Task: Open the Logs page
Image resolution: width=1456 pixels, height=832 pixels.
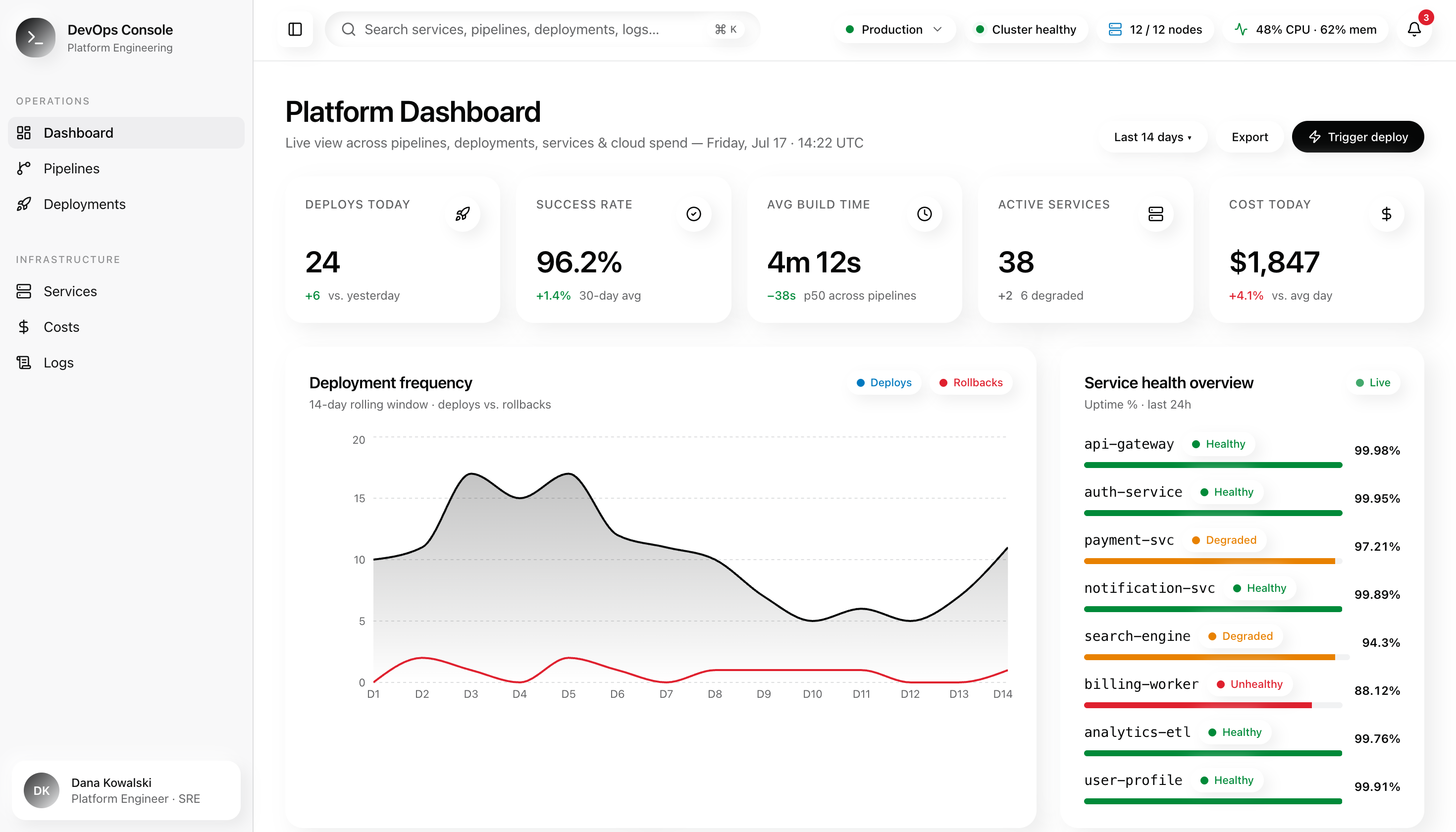Action: 126,363
